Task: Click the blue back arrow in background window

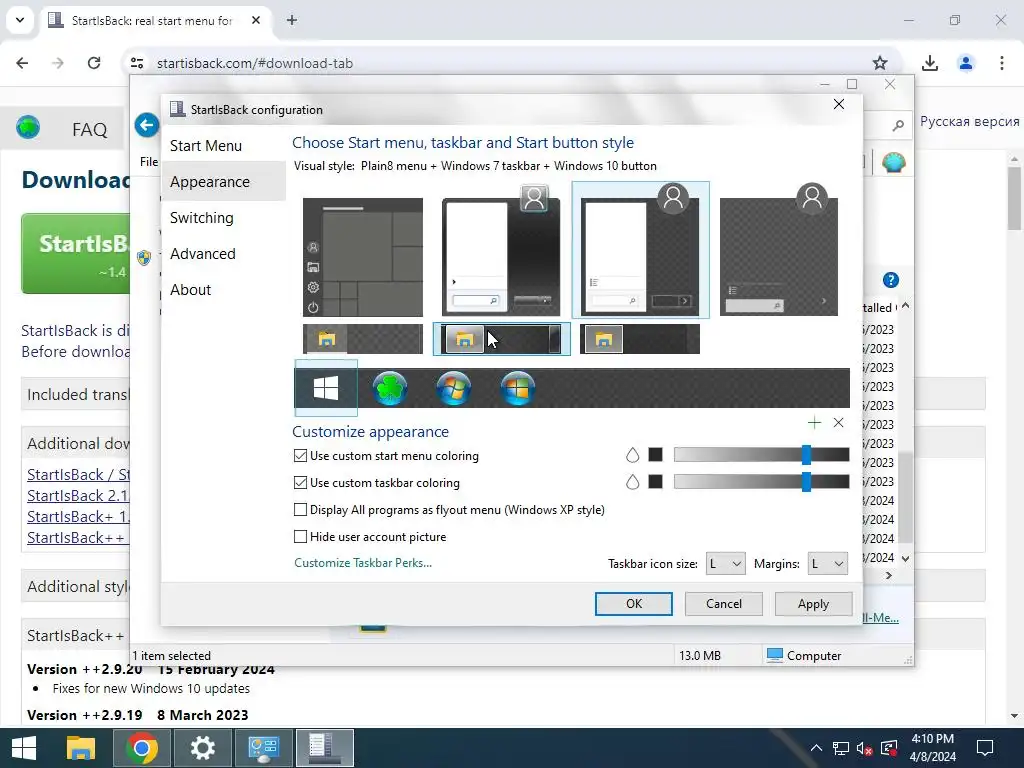Action: (x=147, y=125)
